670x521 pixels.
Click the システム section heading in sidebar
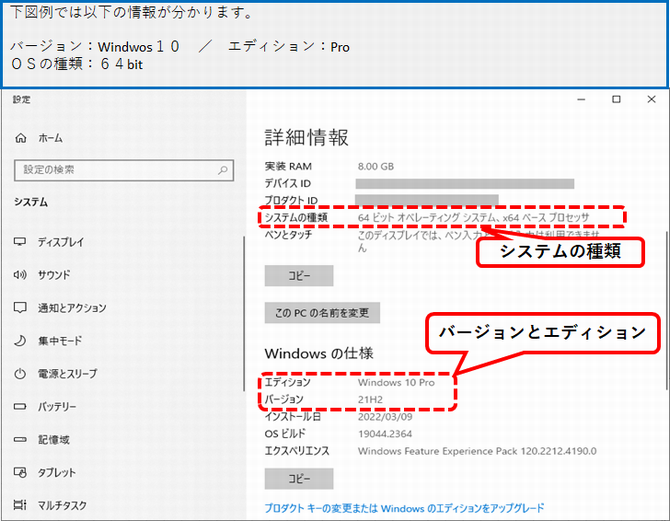point(31,202)
